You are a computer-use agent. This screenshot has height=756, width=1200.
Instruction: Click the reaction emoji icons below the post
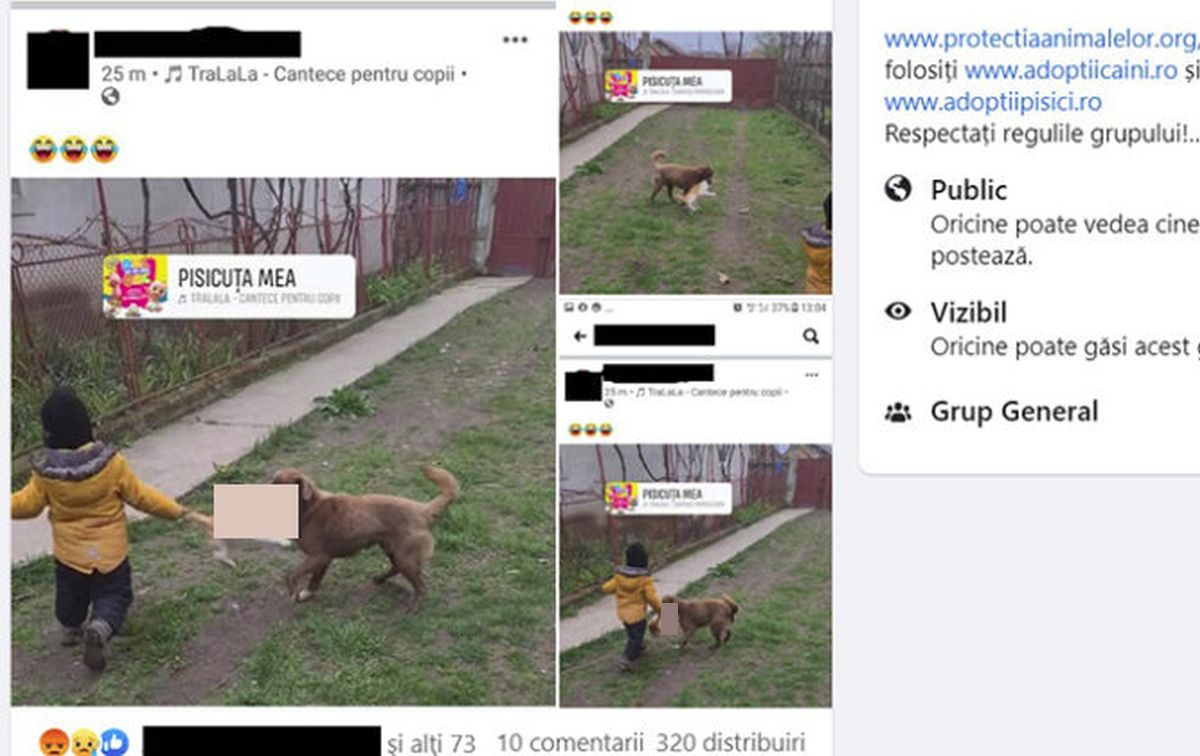pos(84,741)
